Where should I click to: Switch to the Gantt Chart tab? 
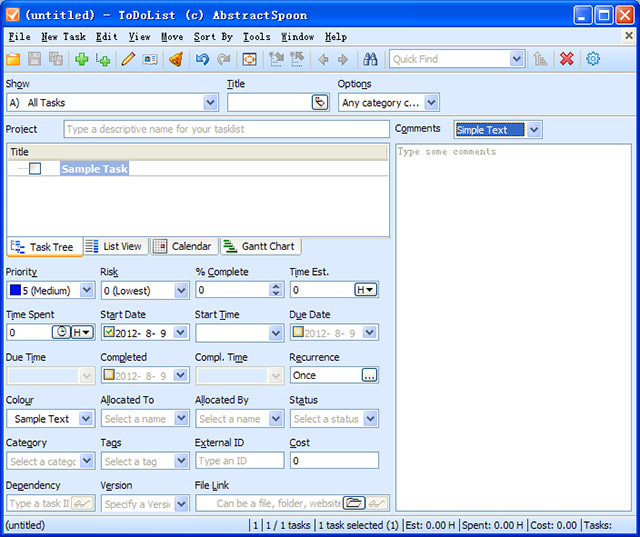(x=261, y=246)
